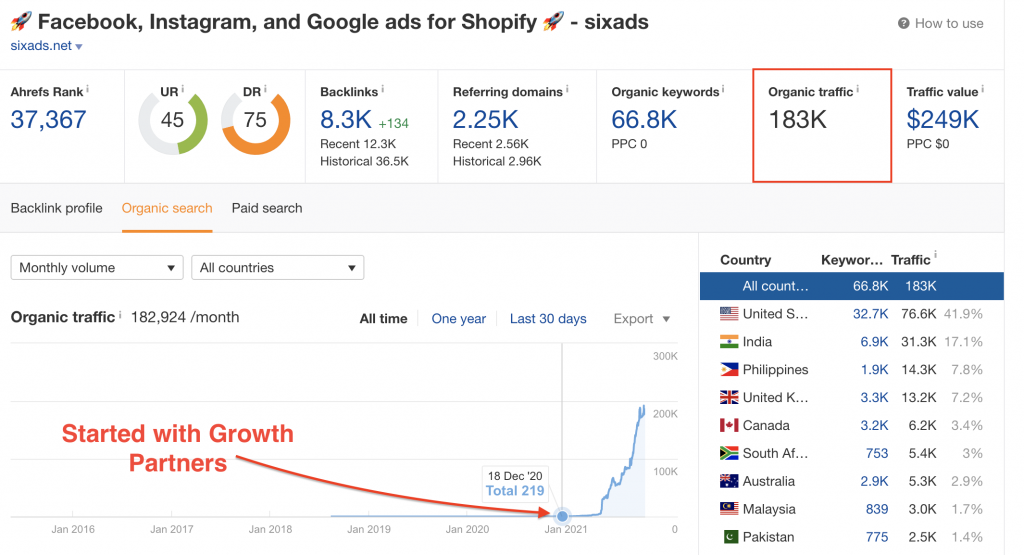Click the United States flag icon
This screenshot has width=1024, height=555.
click(x=729, y=314)
